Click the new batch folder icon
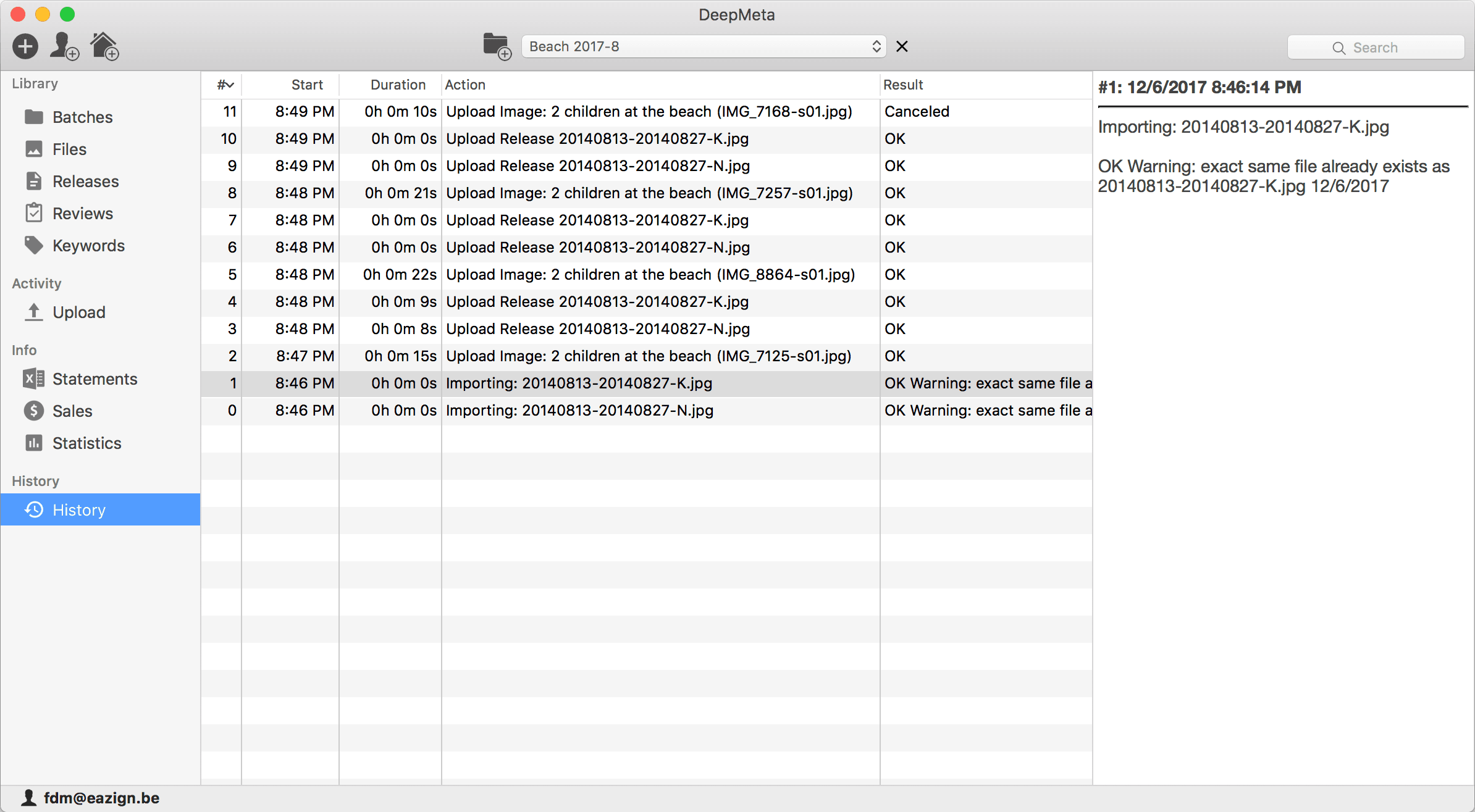The width and height of the screenshot is (1475, 812). click(497, 46)
